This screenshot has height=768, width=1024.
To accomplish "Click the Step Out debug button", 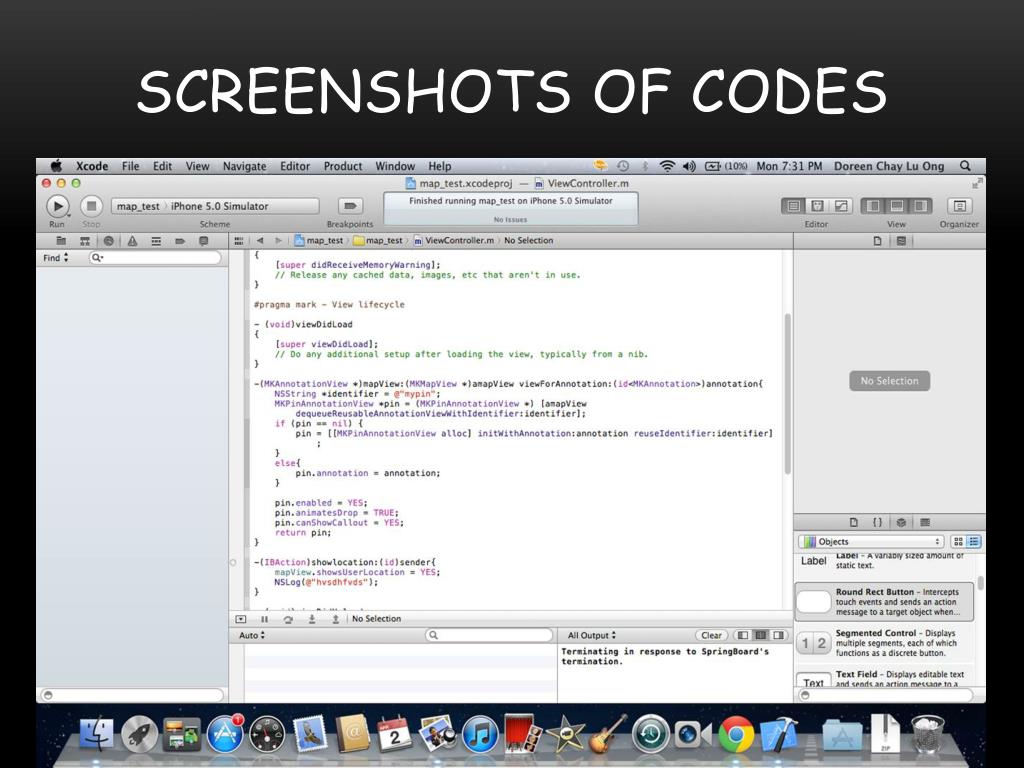I will point(335,619).
